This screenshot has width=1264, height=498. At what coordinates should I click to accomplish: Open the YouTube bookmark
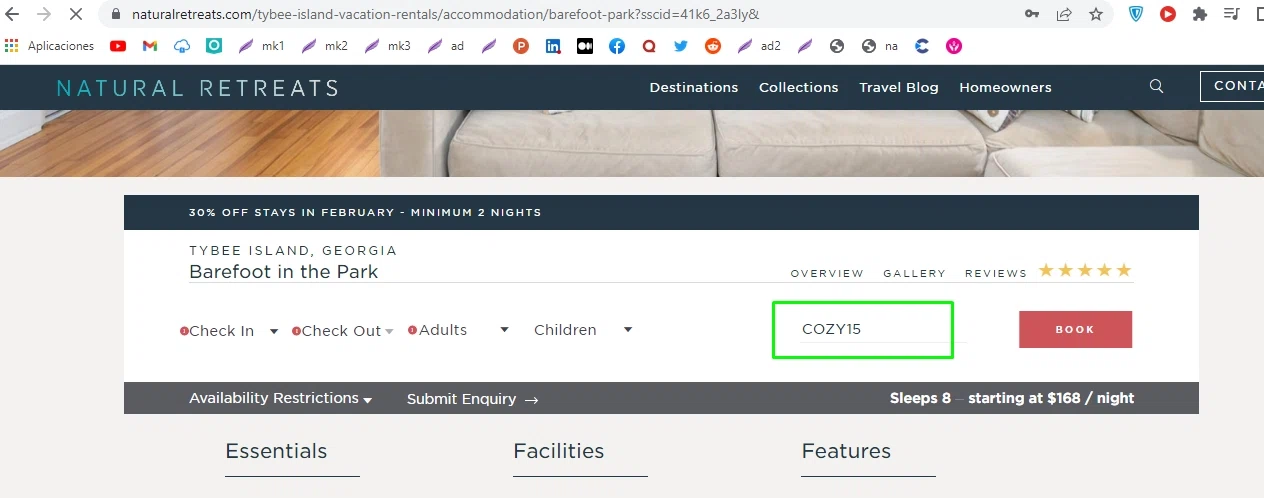click(118, 46)
